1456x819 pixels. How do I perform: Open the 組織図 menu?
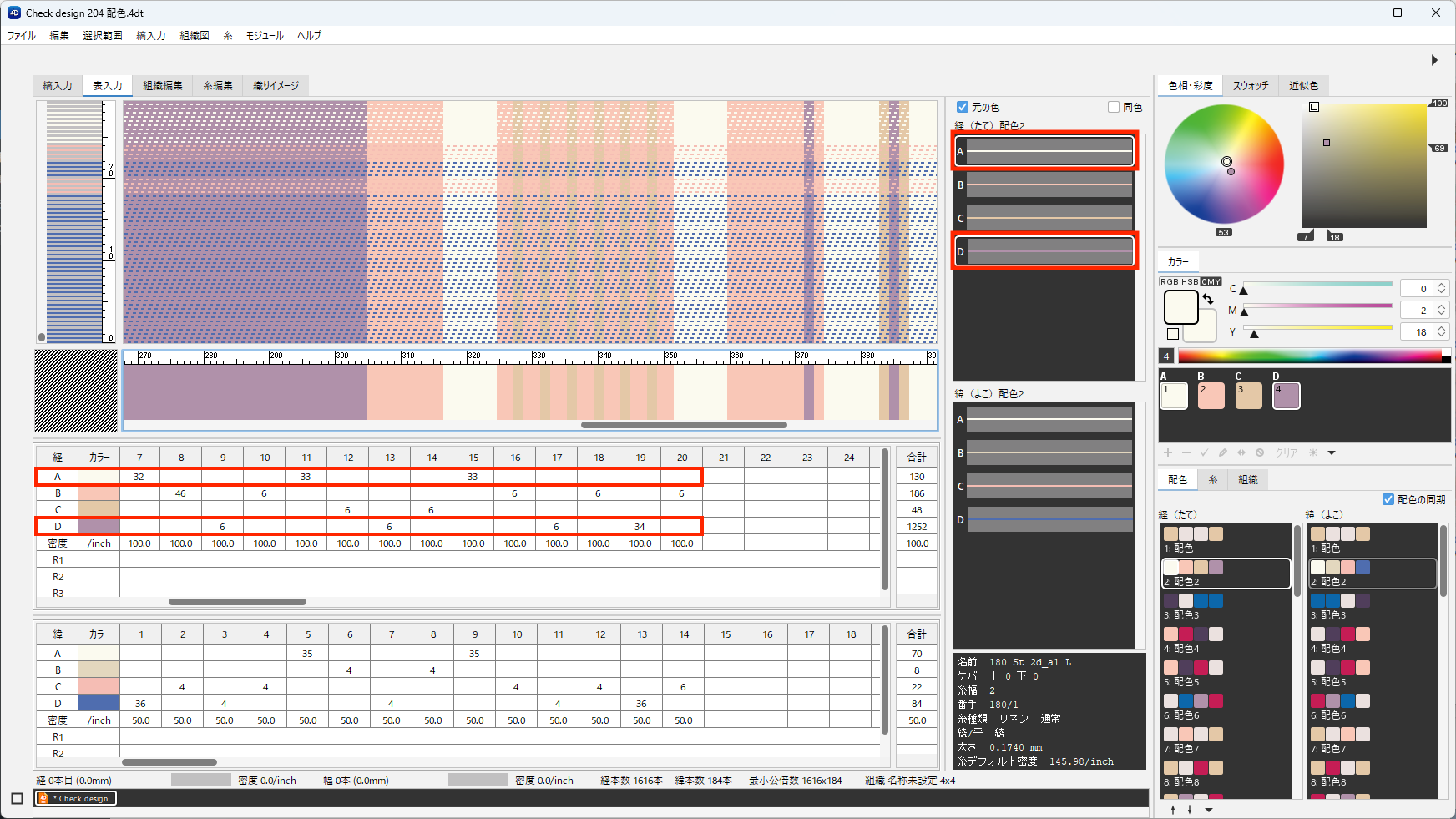195,35
